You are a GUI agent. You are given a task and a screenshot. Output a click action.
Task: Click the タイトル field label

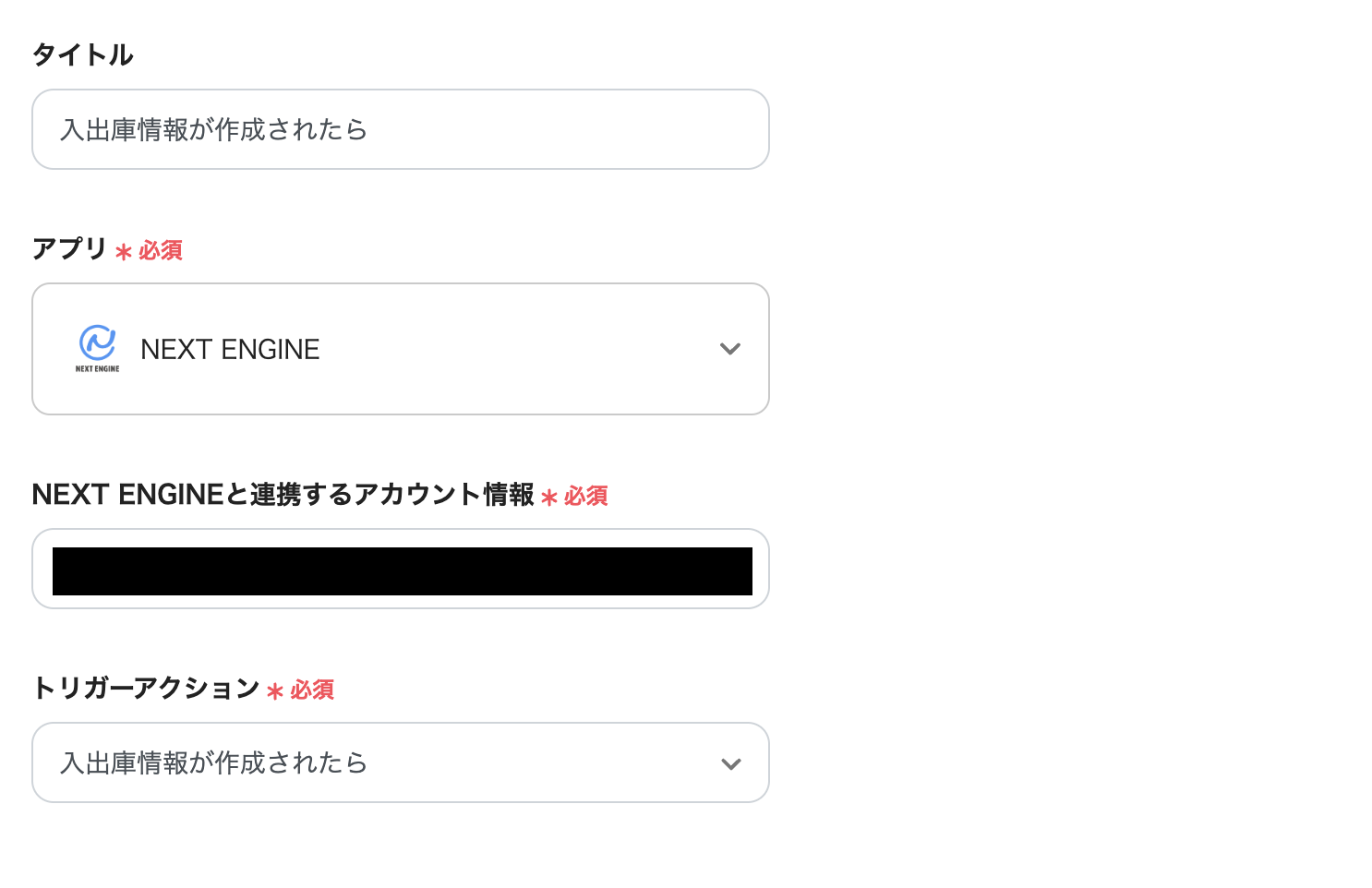click(83, 55)
